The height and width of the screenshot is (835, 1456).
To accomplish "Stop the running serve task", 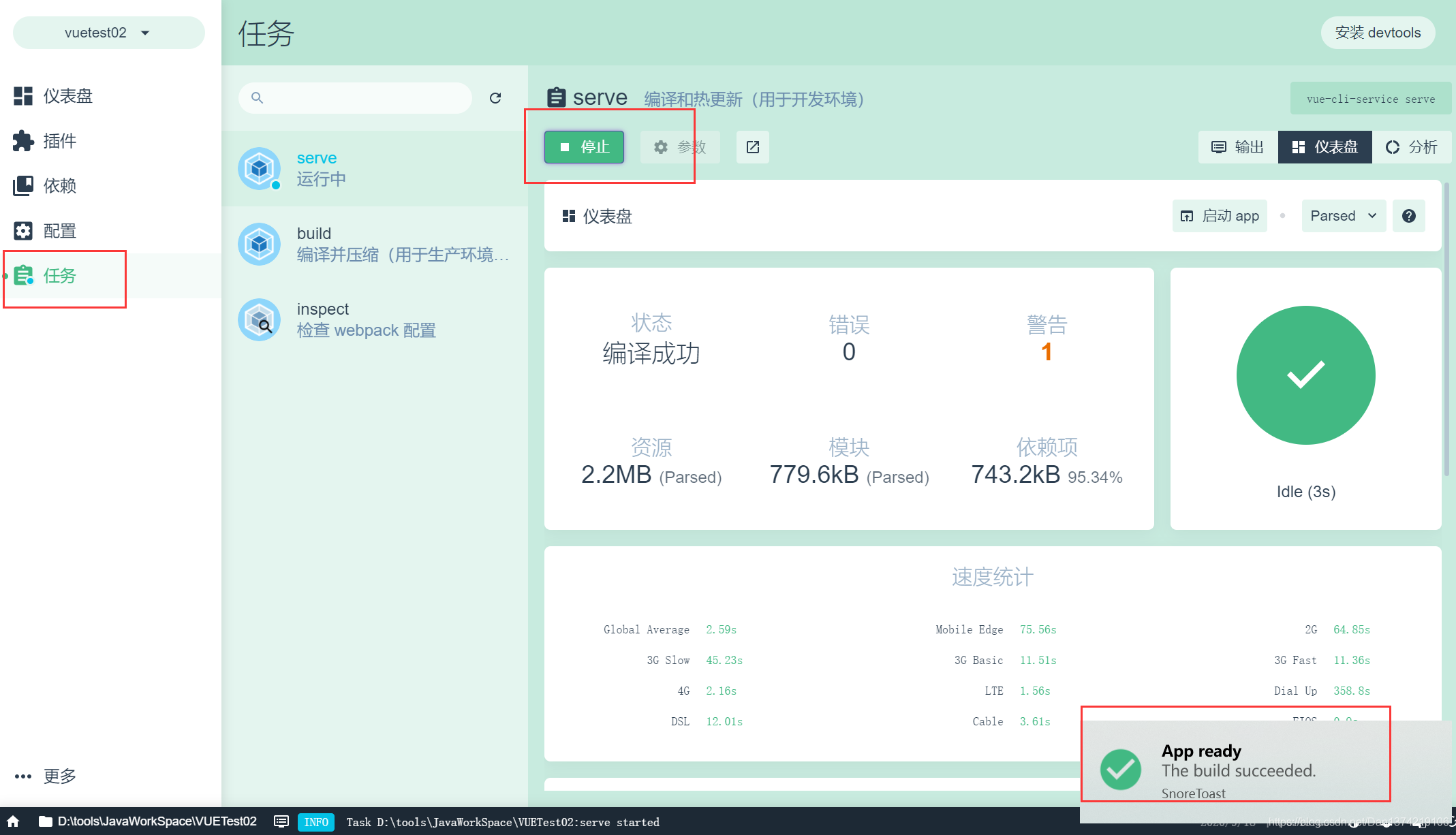I will coord(584,147).
